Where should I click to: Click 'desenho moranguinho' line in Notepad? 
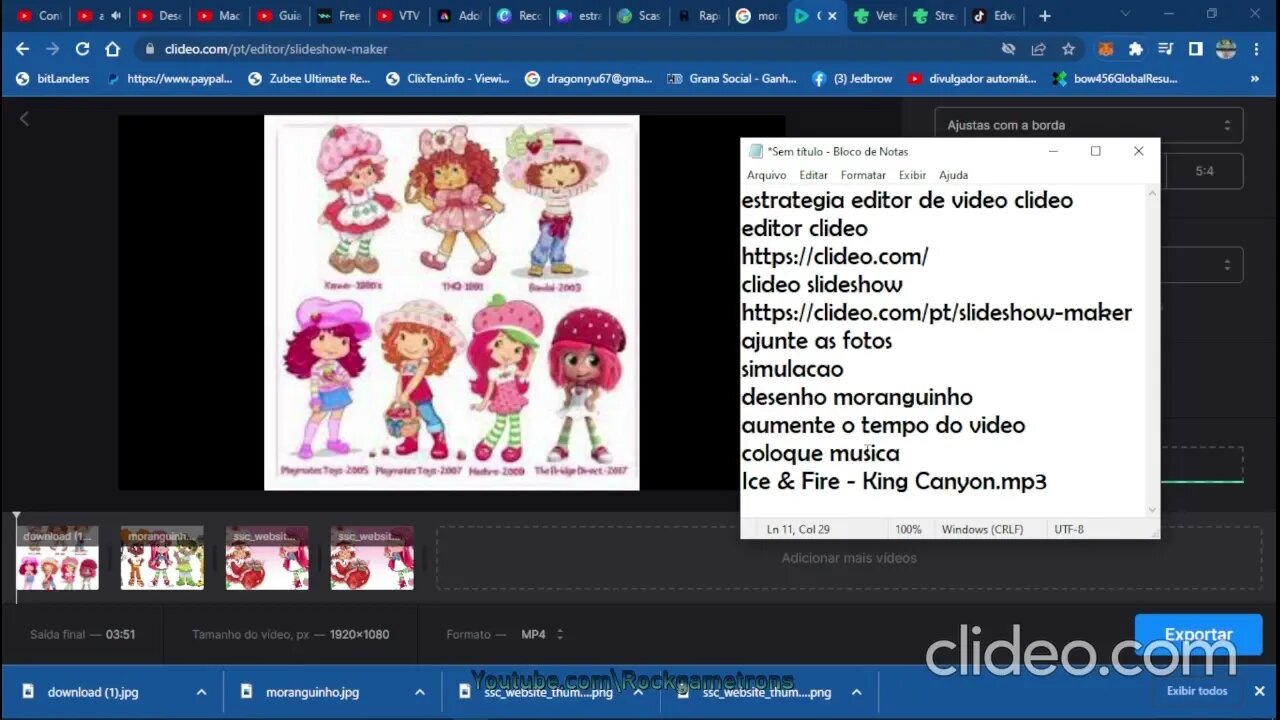pyautogui.click(x=857, y=397)
